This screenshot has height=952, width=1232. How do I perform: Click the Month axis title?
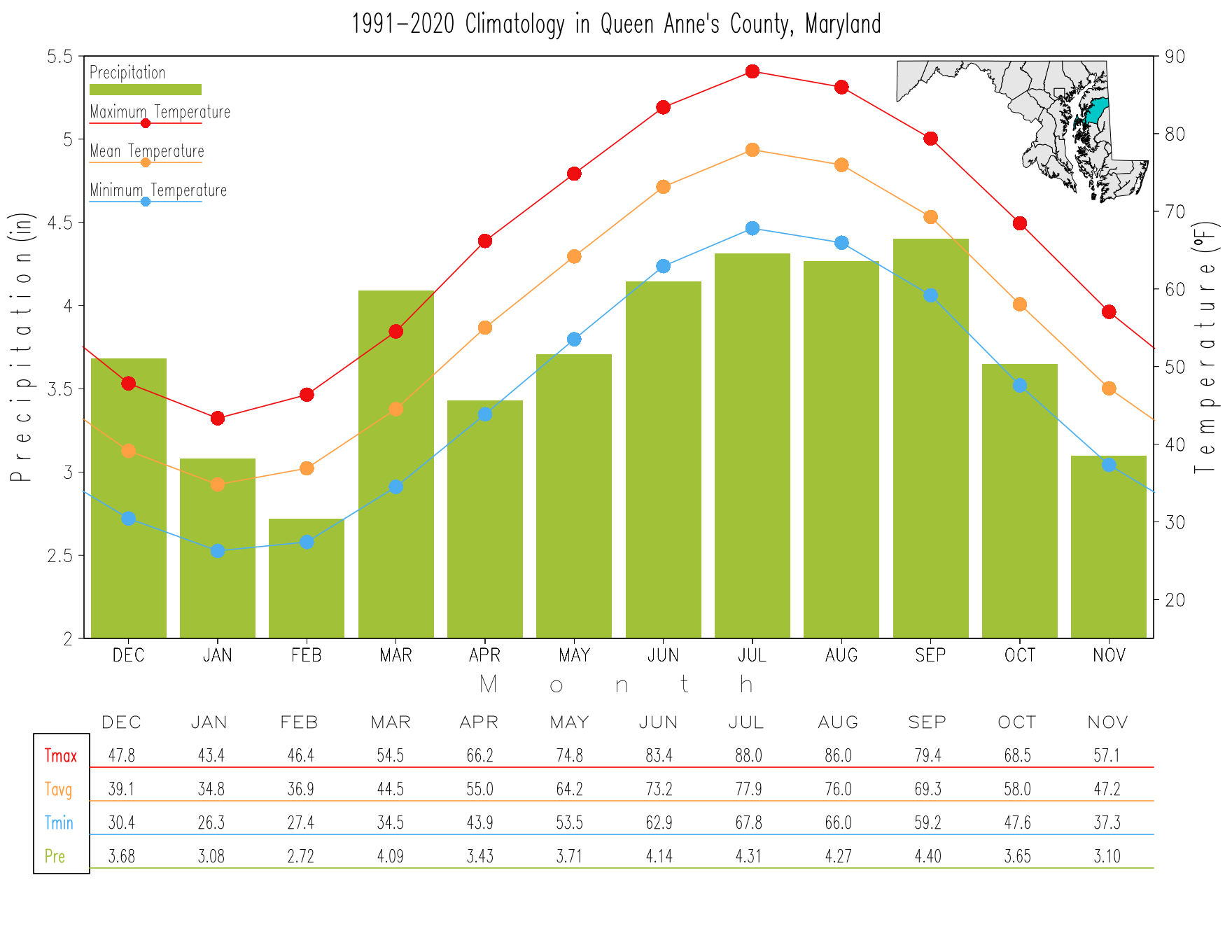click(616, 685)
